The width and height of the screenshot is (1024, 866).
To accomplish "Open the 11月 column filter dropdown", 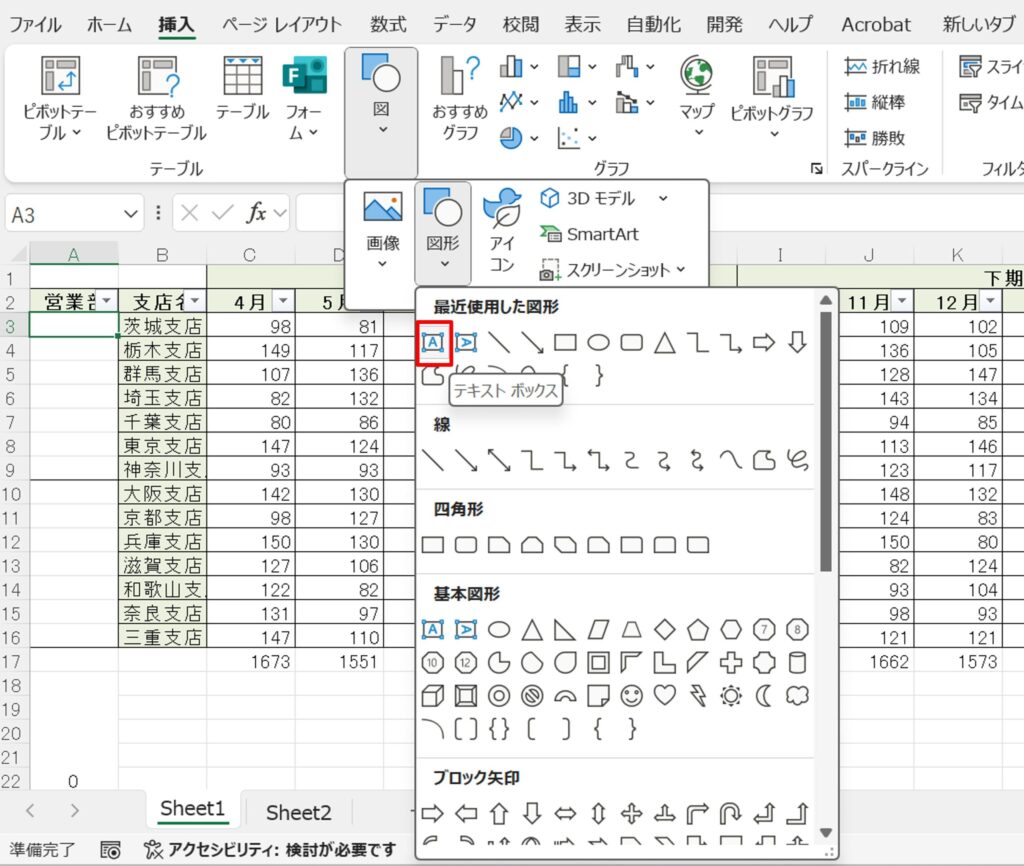I will 902,301.
